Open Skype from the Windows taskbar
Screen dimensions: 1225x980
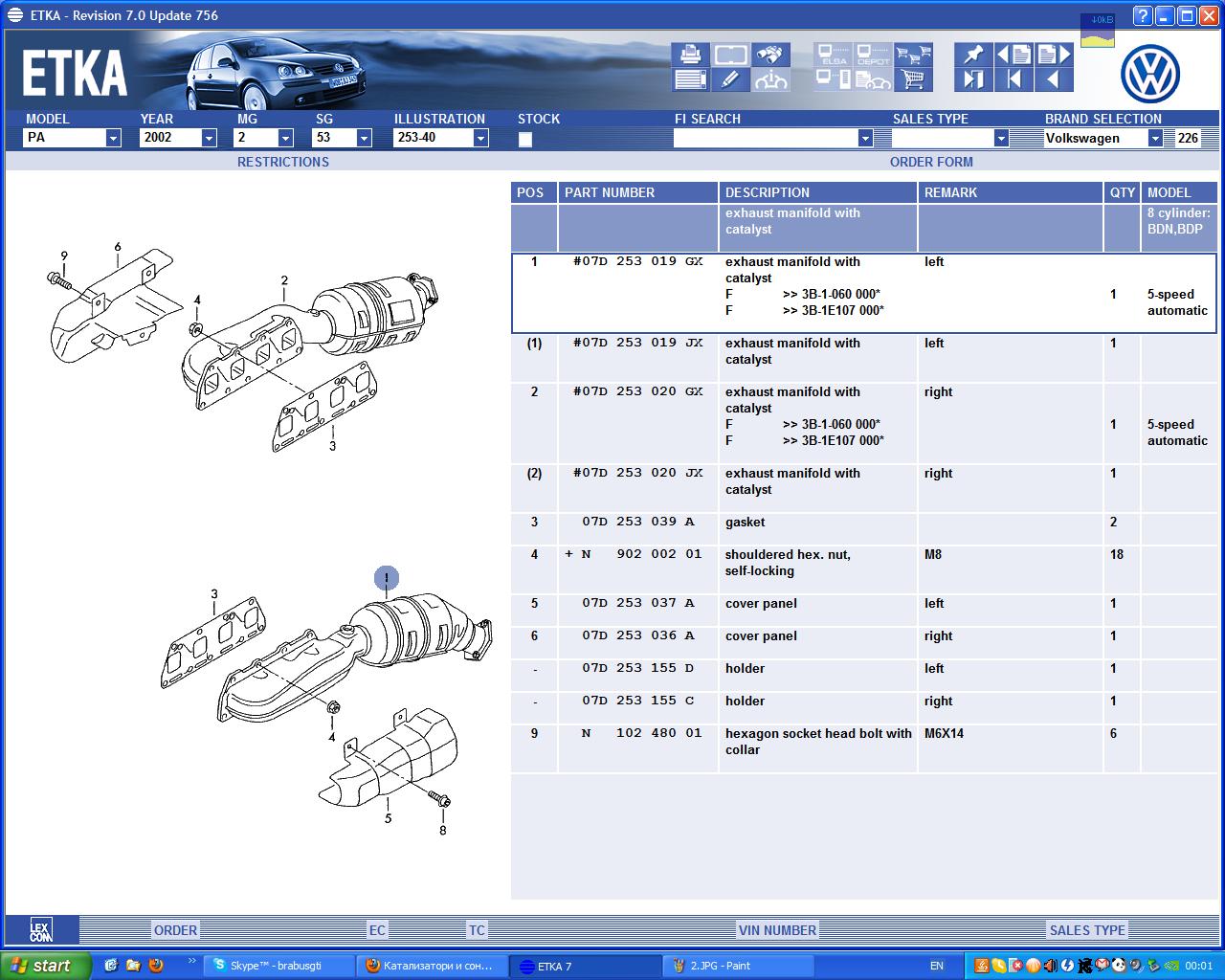[x=278, y=966]
